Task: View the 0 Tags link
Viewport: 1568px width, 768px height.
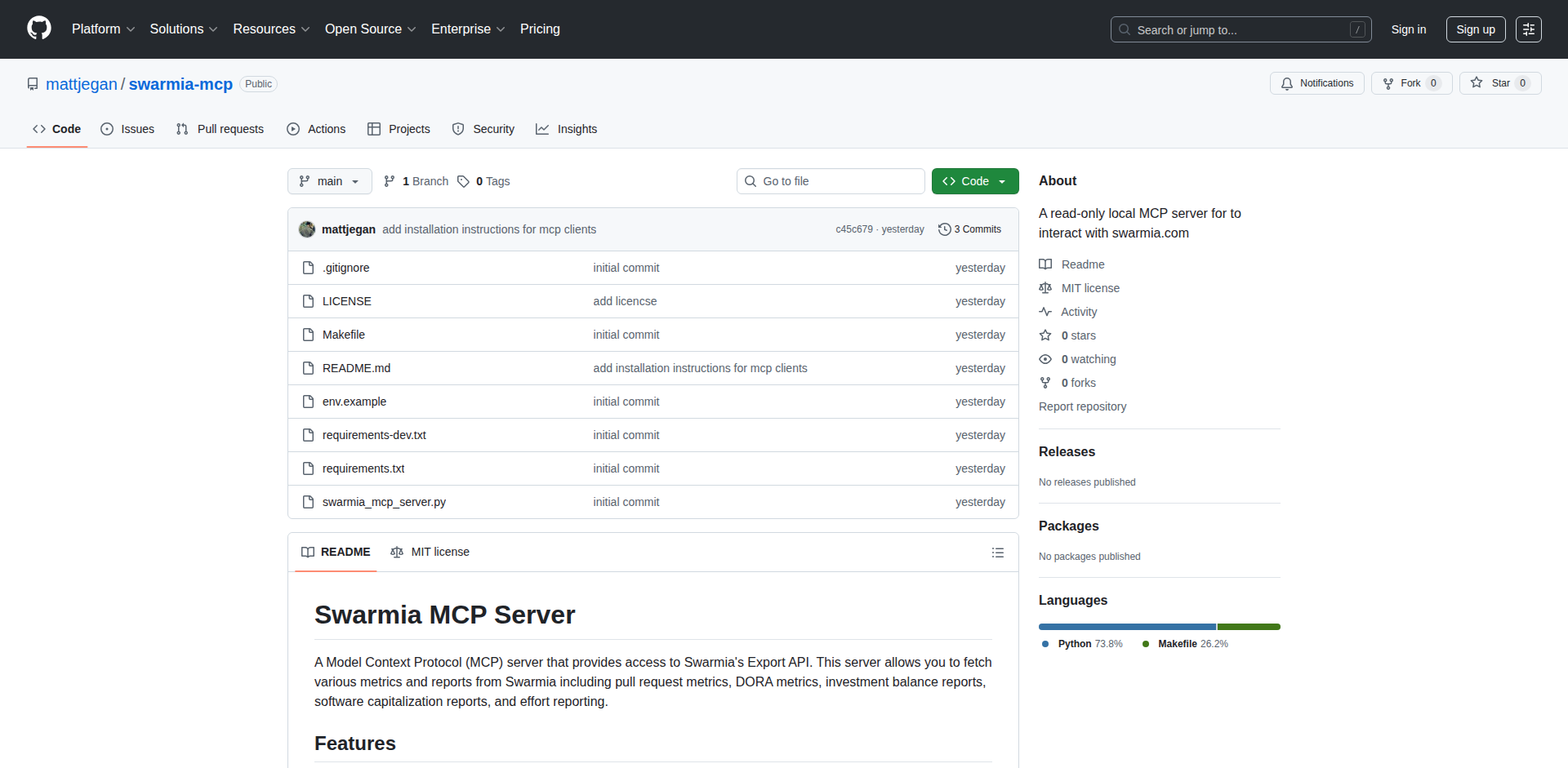Action: pos(483,181)
